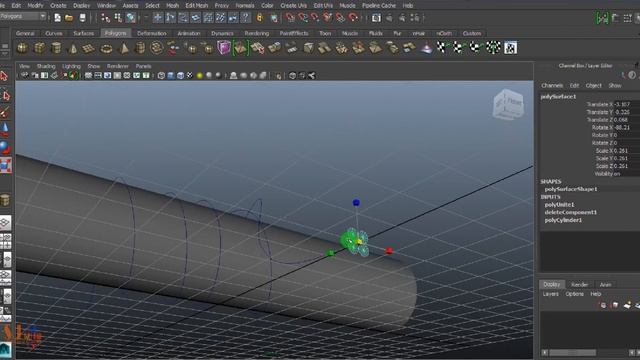Open the layer editor Options menu
This screenshot has height=360, width=640.
point(574,294)
